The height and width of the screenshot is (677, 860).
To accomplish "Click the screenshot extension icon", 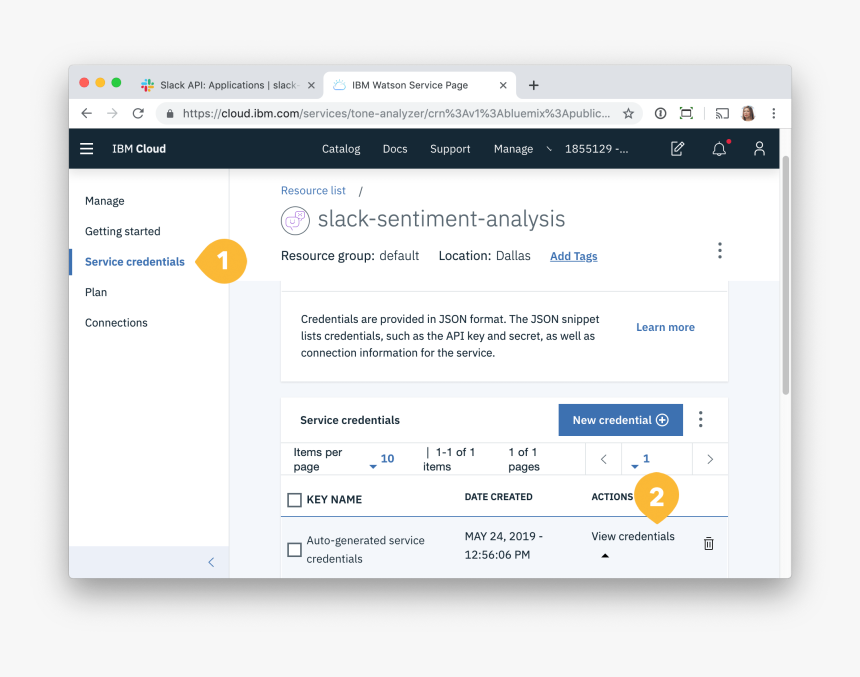I will [686, 114].
